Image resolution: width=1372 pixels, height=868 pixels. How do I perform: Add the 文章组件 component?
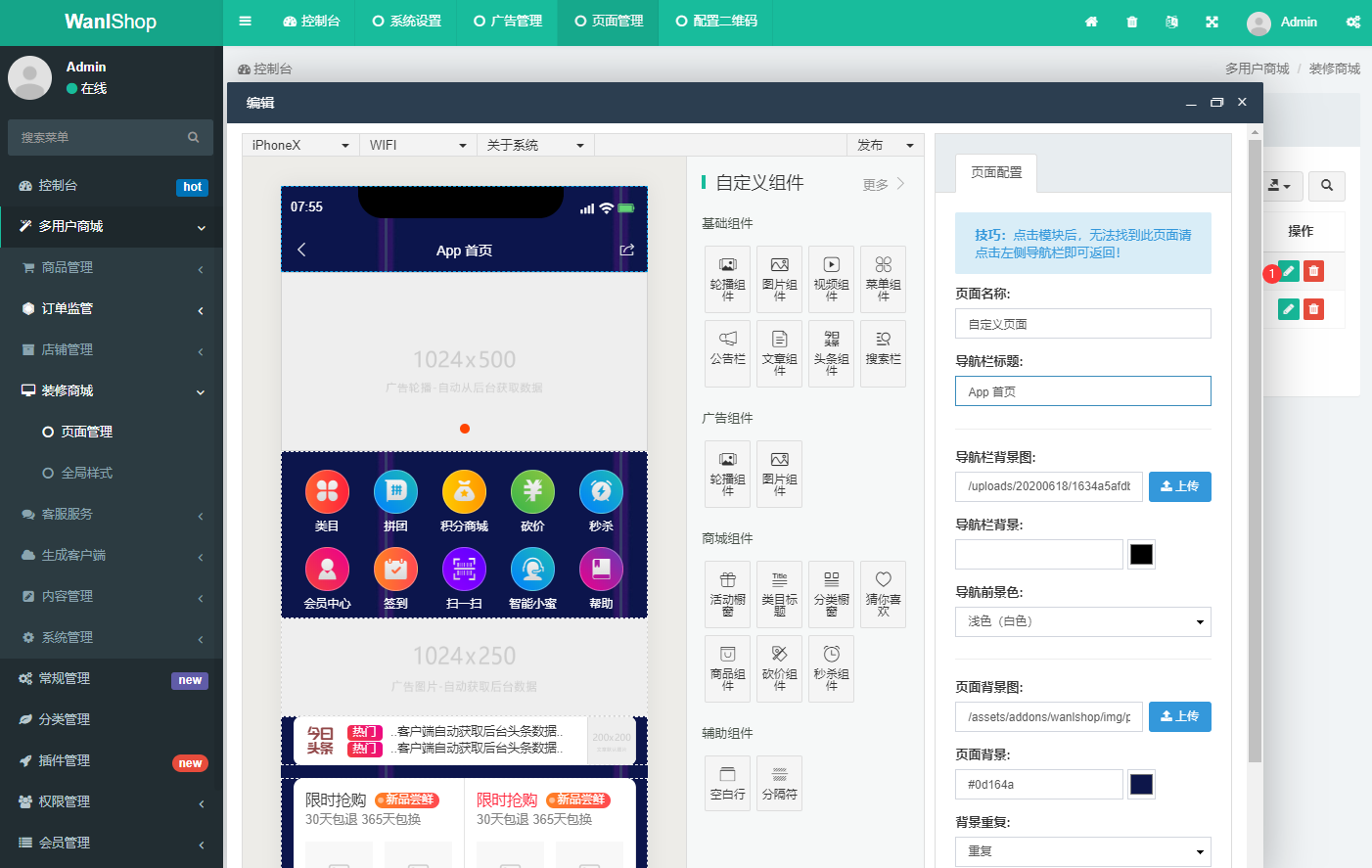pos(779,353)
